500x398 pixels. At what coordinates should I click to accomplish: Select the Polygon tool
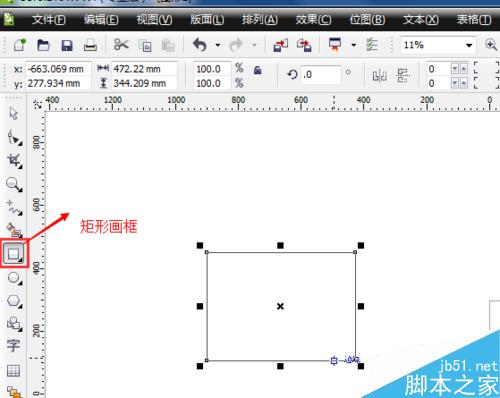pyautogui.click(x=14, y=301)
